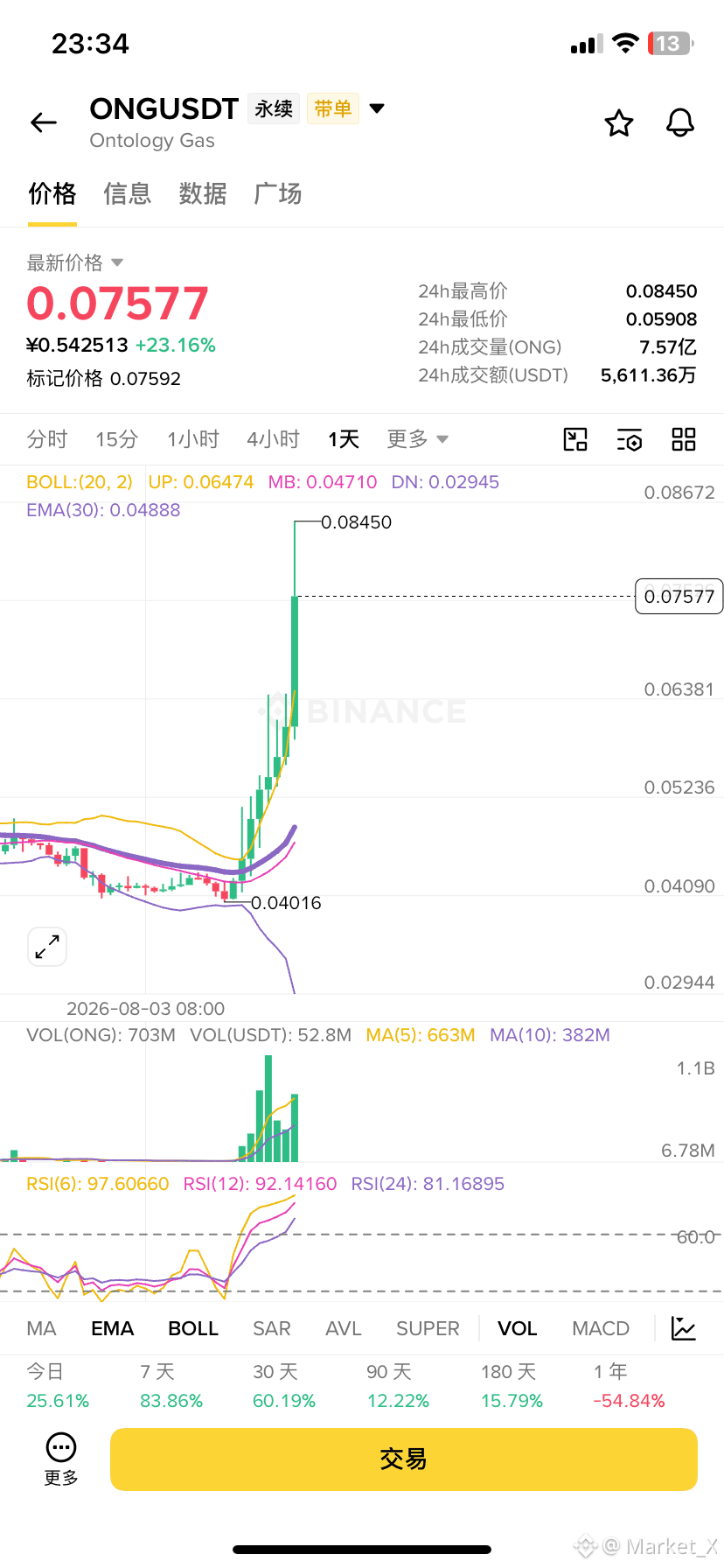
Task: Open the 最新价格 price type dropdown
Action: pyautogui.click(x=75, y=262)
